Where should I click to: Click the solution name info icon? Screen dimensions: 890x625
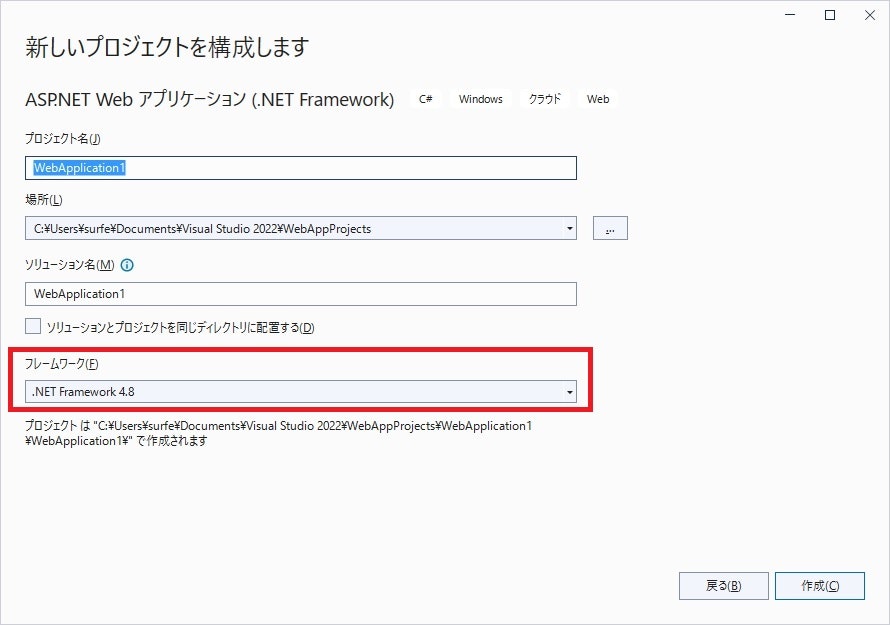127,265
